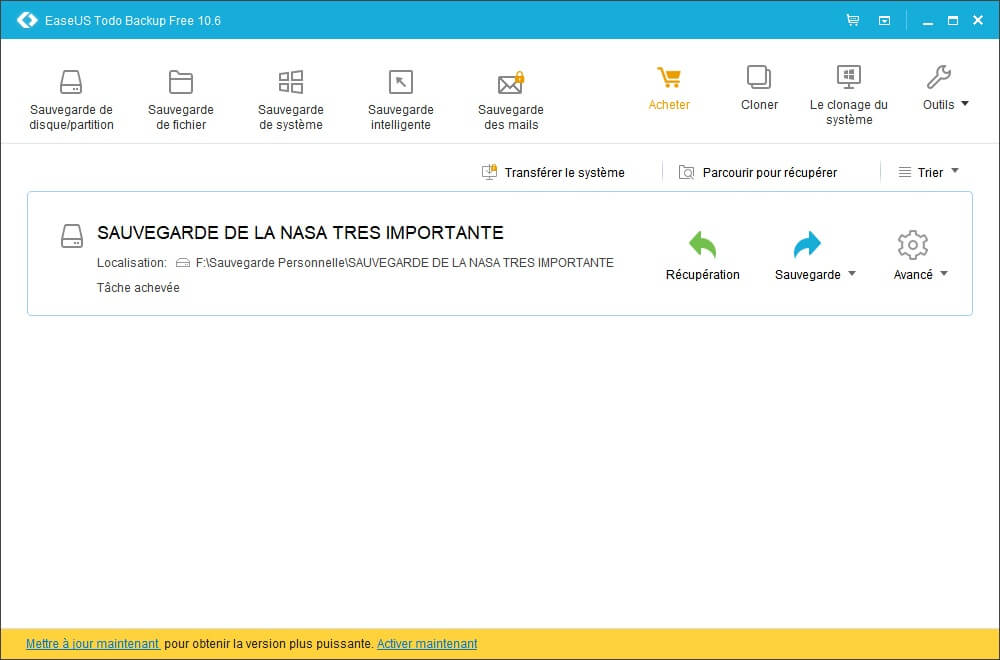This screenshot has height=660, width=1000.
Task: Select the SAUVEGARDE DE LA NASA task title
Action: coord(300,233)
